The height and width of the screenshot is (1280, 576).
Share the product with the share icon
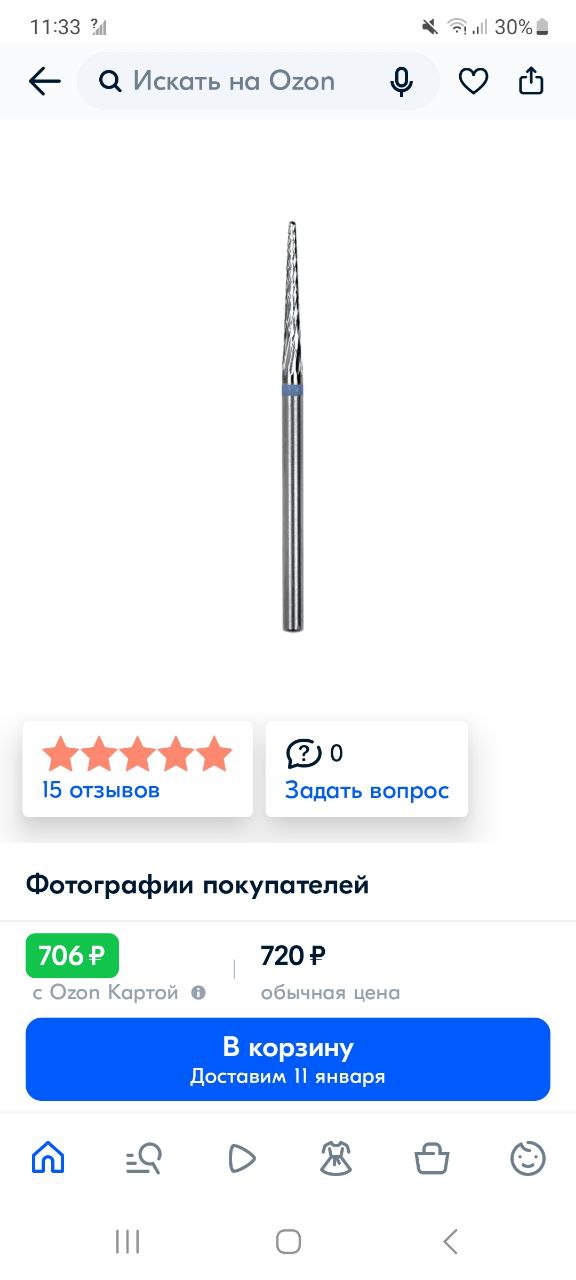point(531,81)
